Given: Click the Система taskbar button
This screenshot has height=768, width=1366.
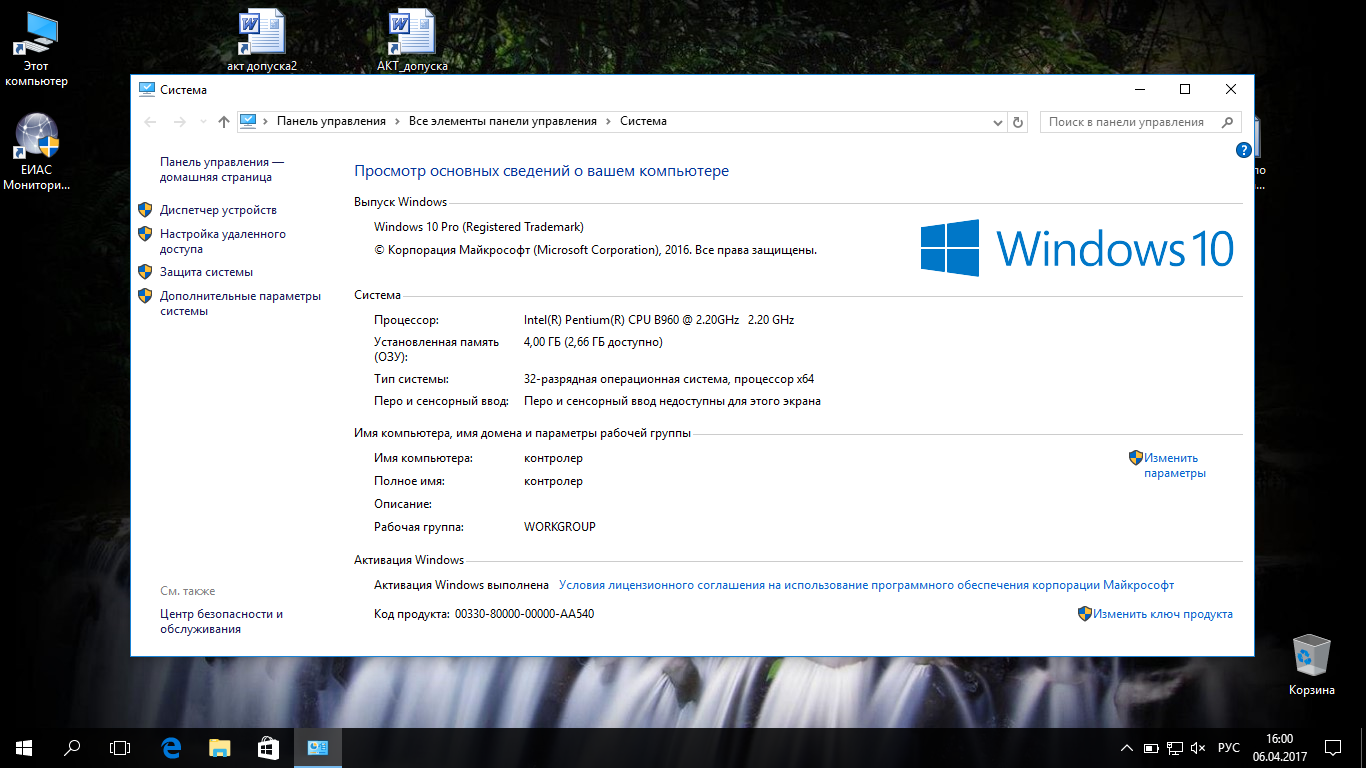Looking at the screenshot, I should tap(318, 747).
